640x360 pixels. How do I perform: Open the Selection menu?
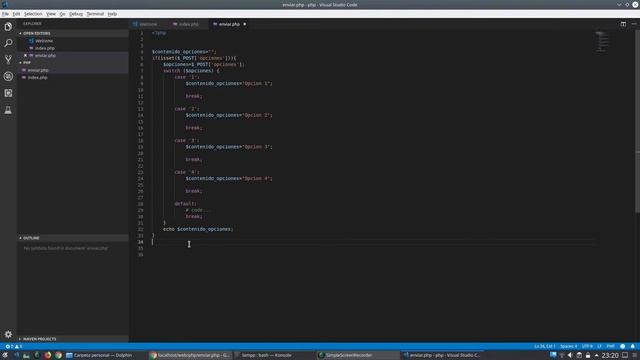(33, 14)
